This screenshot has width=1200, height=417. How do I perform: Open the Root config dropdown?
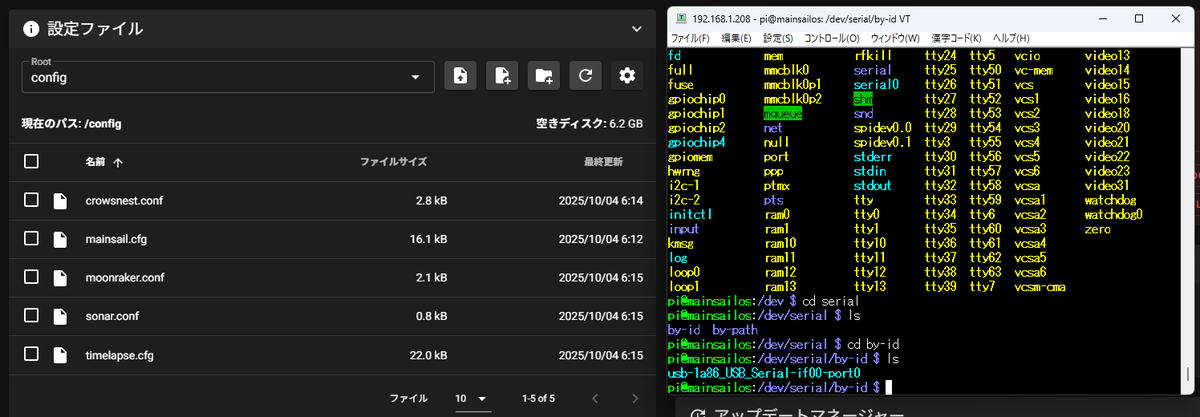click(x=228, y=76)
